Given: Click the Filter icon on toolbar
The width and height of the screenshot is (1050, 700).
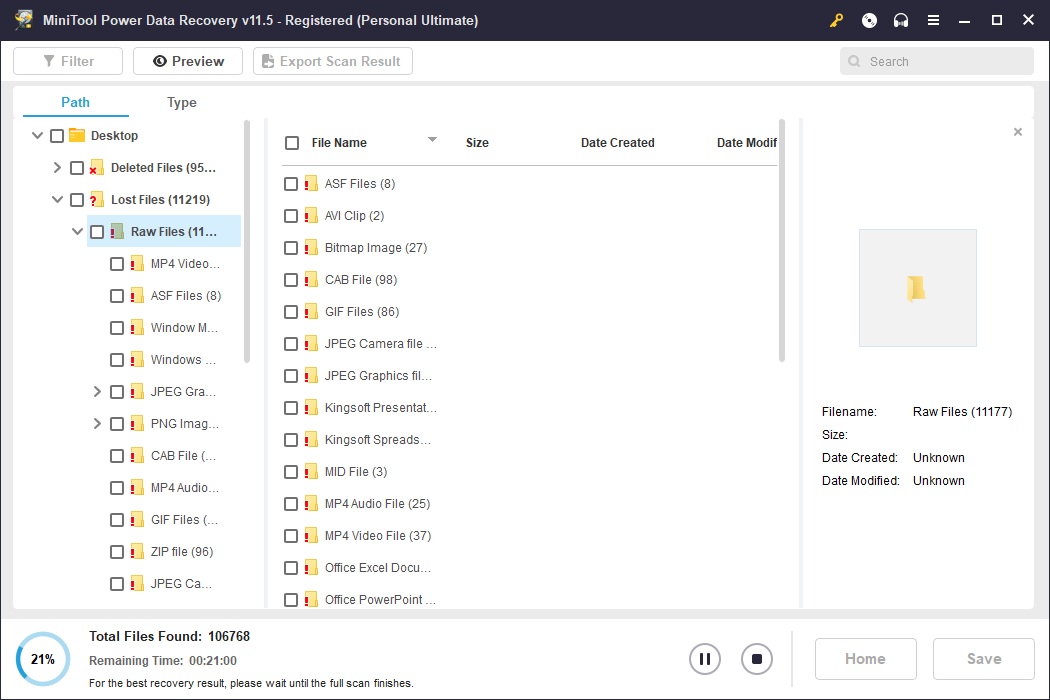Looking at the screenshot, I should point(50,61).
